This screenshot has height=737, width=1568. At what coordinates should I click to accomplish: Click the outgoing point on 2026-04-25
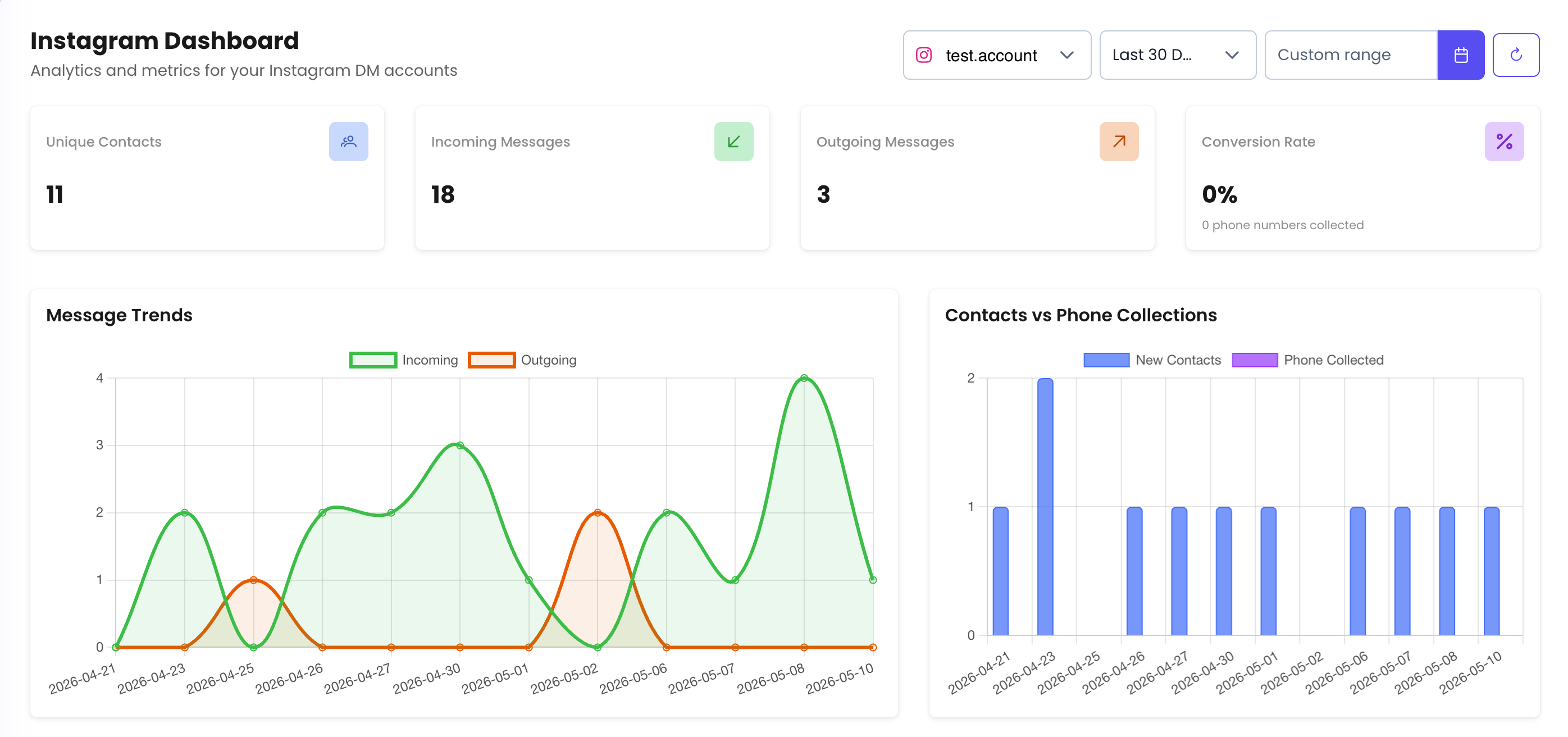pyautogui.click(x=253, y=580)
